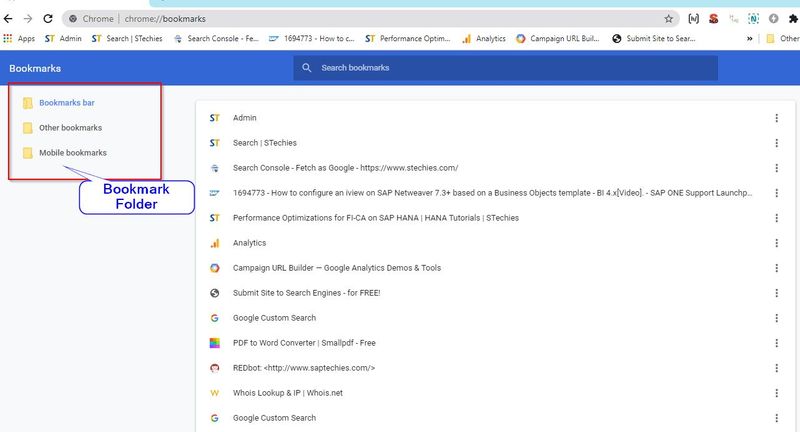Open more actions for Performance Optimizations row
The width and height of the screenshot is (800, 432).
[x=776, y=218]
